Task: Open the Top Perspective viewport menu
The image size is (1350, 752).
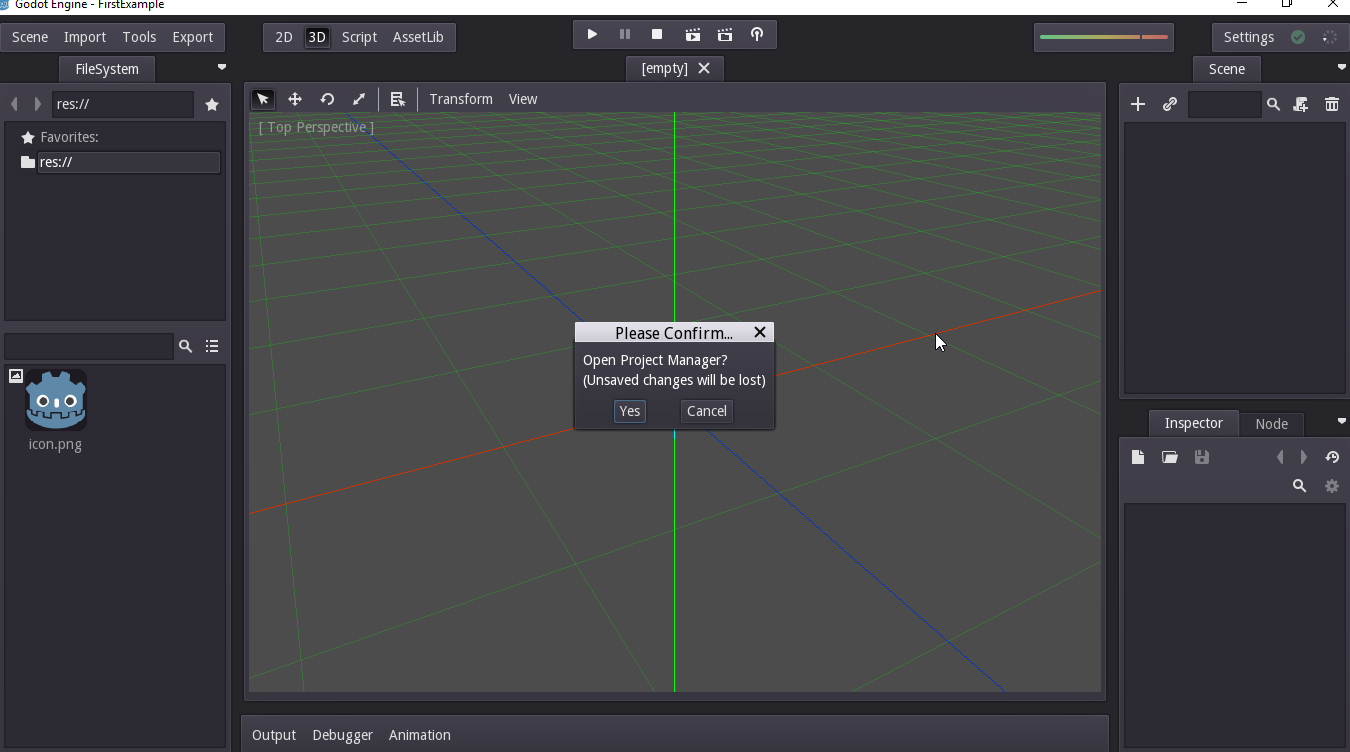Action: click(316, 127)
